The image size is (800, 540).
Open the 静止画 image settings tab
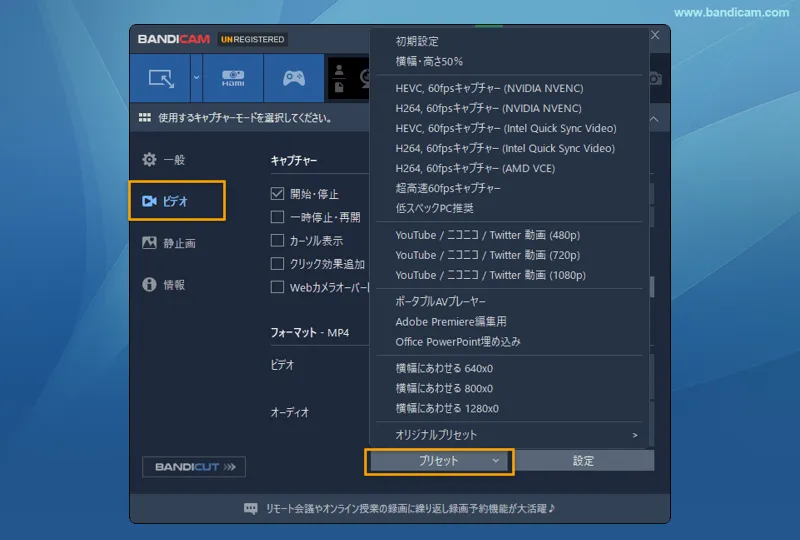tap(169, 243)
